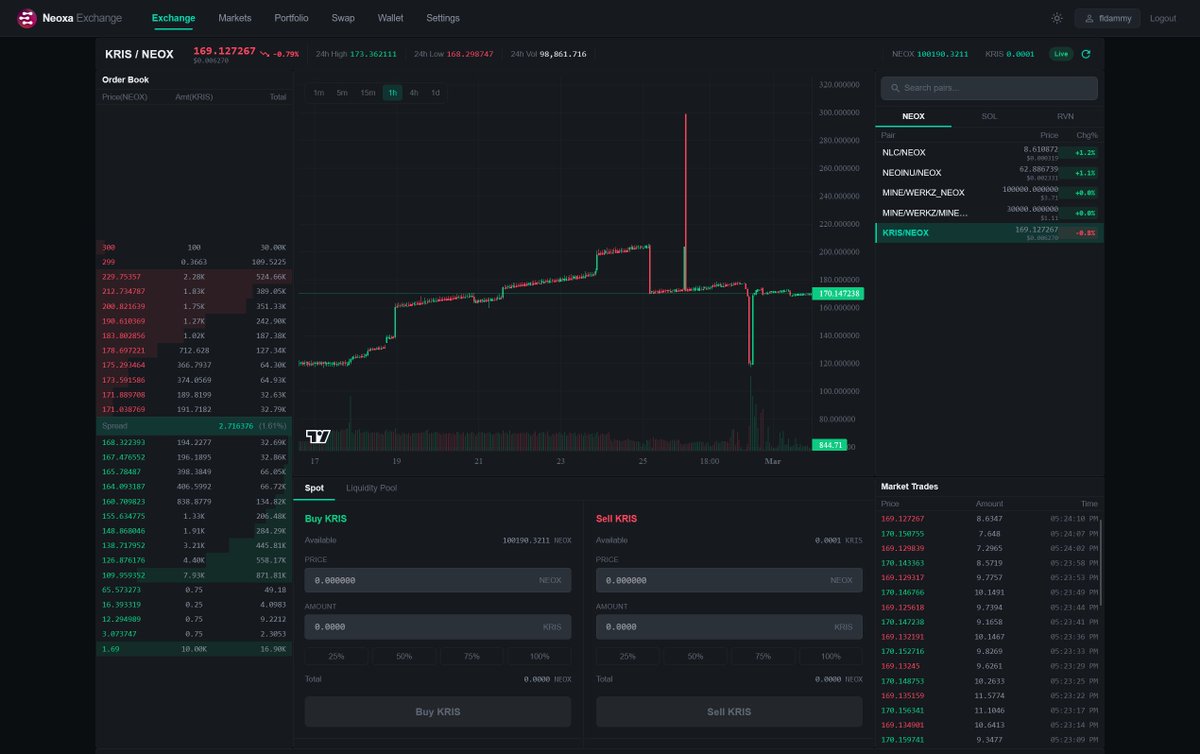1200x754 pixels.
Task: Click the Buy price input field
Action: pos(438,580)
